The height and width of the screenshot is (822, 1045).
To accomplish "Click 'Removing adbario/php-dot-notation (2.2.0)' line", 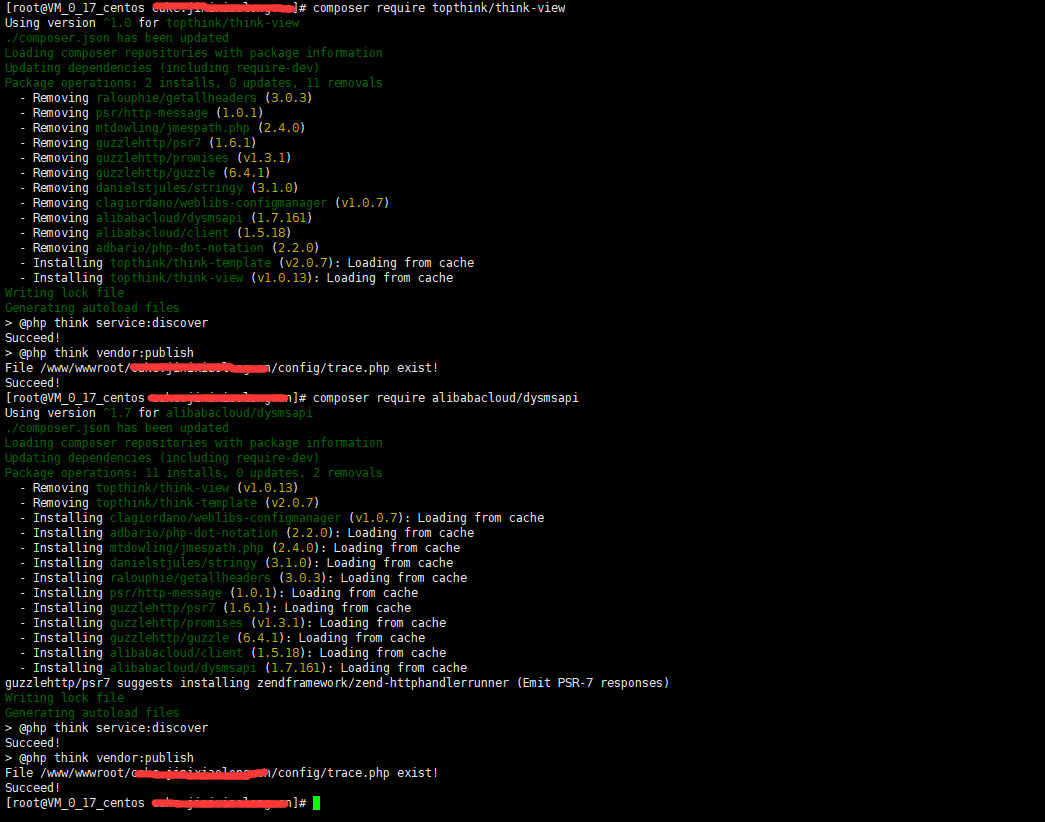I will [x=169, y=248].
